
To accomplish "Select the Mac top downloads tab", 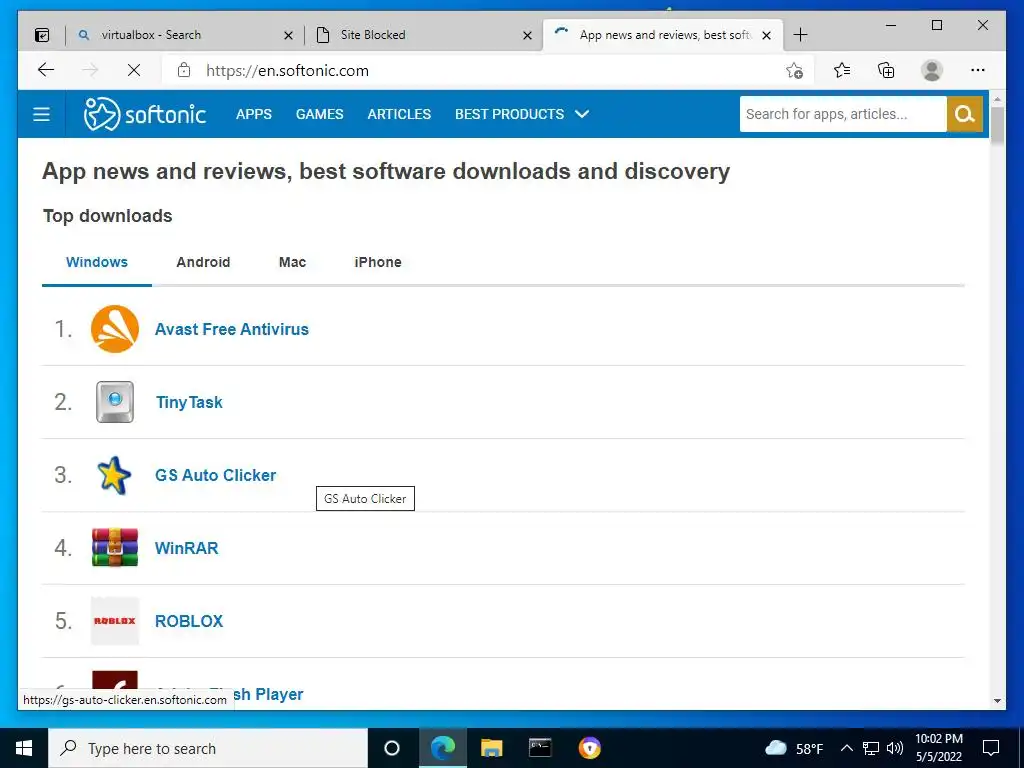I will tap(292, 263).
